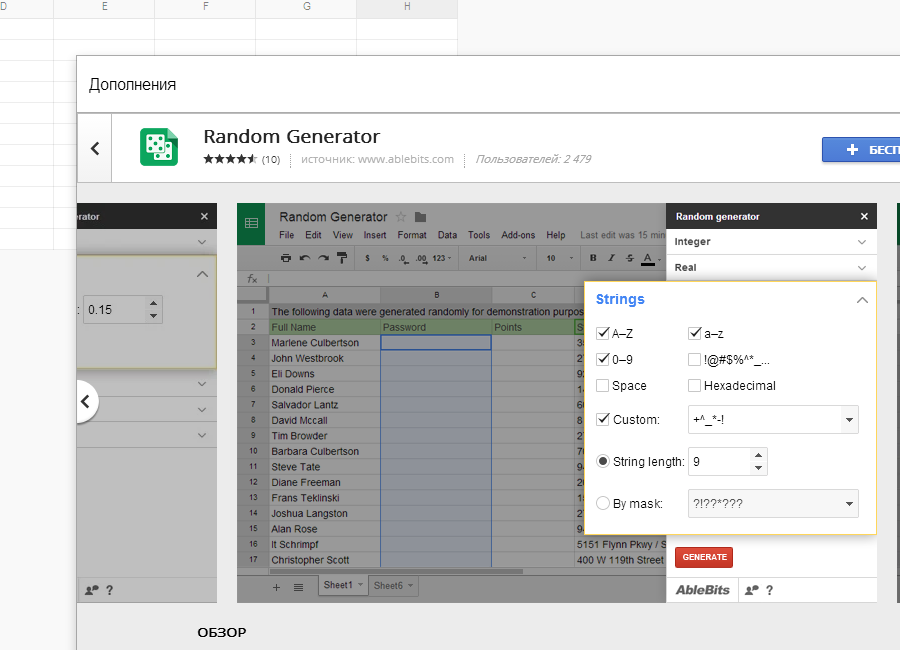Click the redo arrow in the toolbar
900x650 pixels.
323,258
